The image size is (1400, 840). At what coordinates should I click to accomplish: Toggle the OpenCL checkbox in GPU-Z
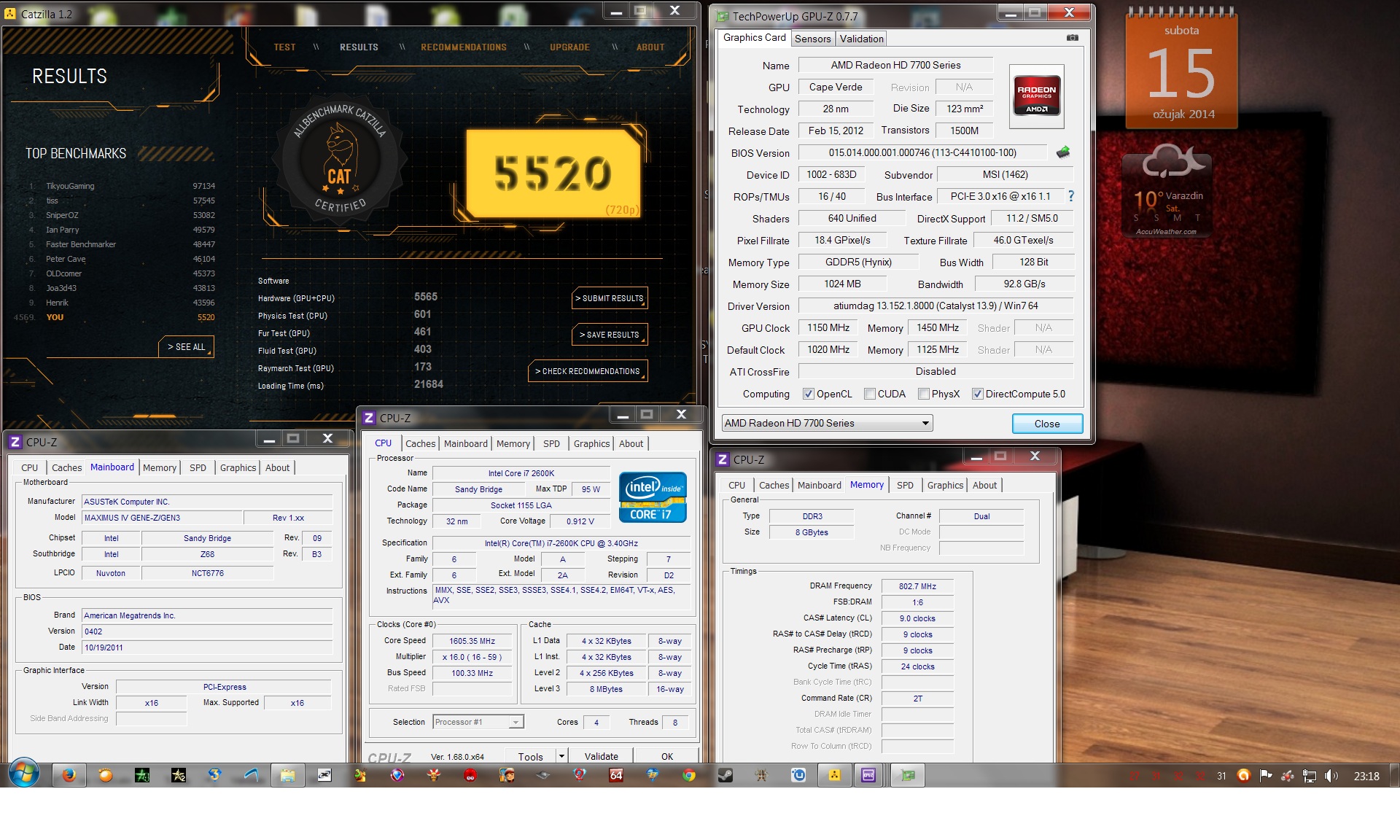(808, 394)
